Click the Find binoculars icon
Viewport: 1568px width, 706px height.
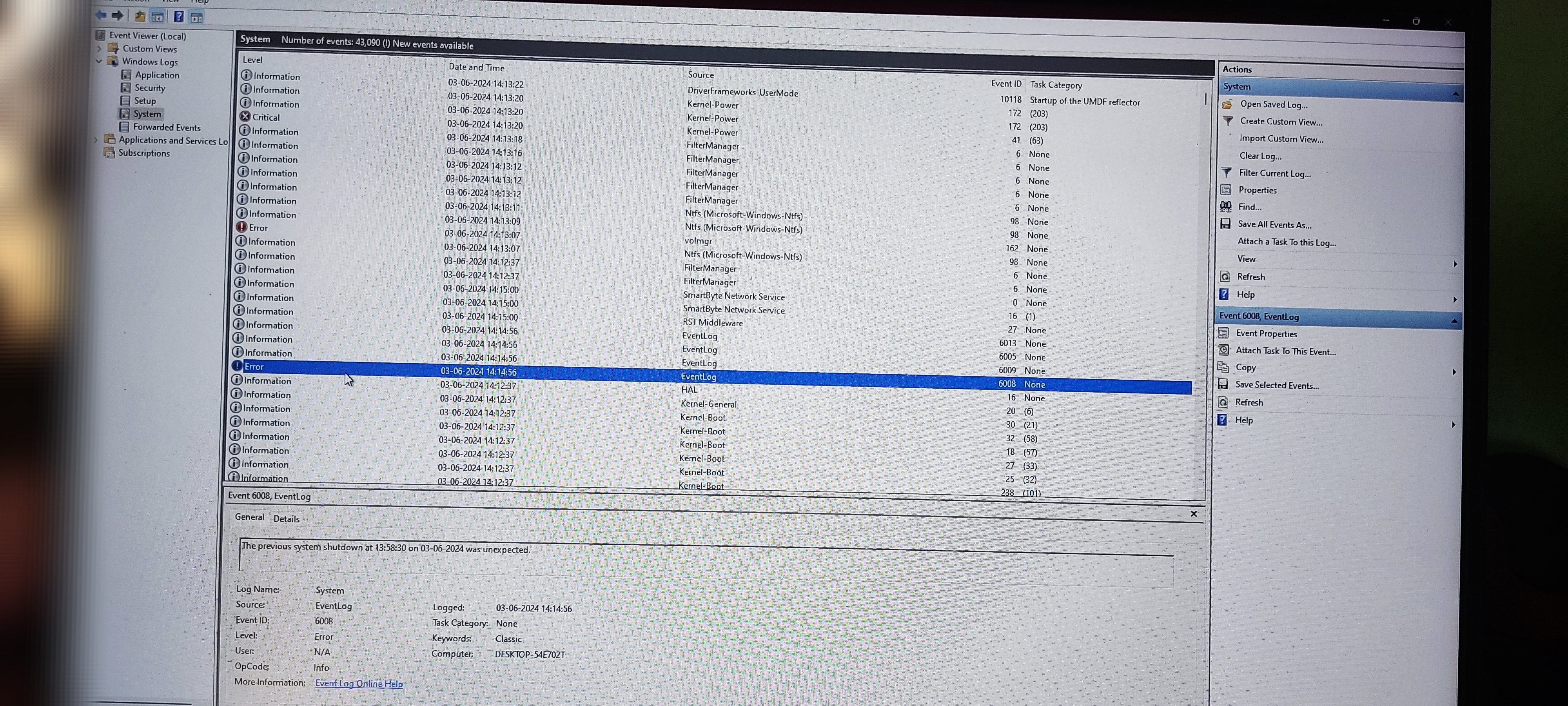pyautogui.click(x=1225, y=206)
